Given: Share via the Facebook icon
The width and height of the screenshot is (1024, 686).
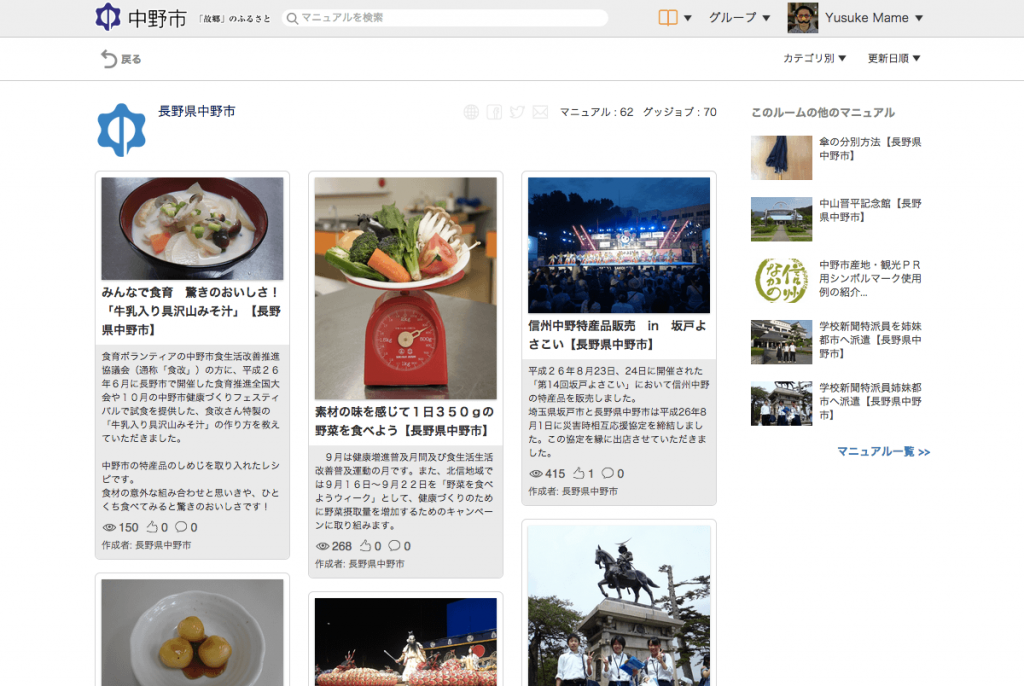Looking at the screenshot, I should [x=494, y=112].
